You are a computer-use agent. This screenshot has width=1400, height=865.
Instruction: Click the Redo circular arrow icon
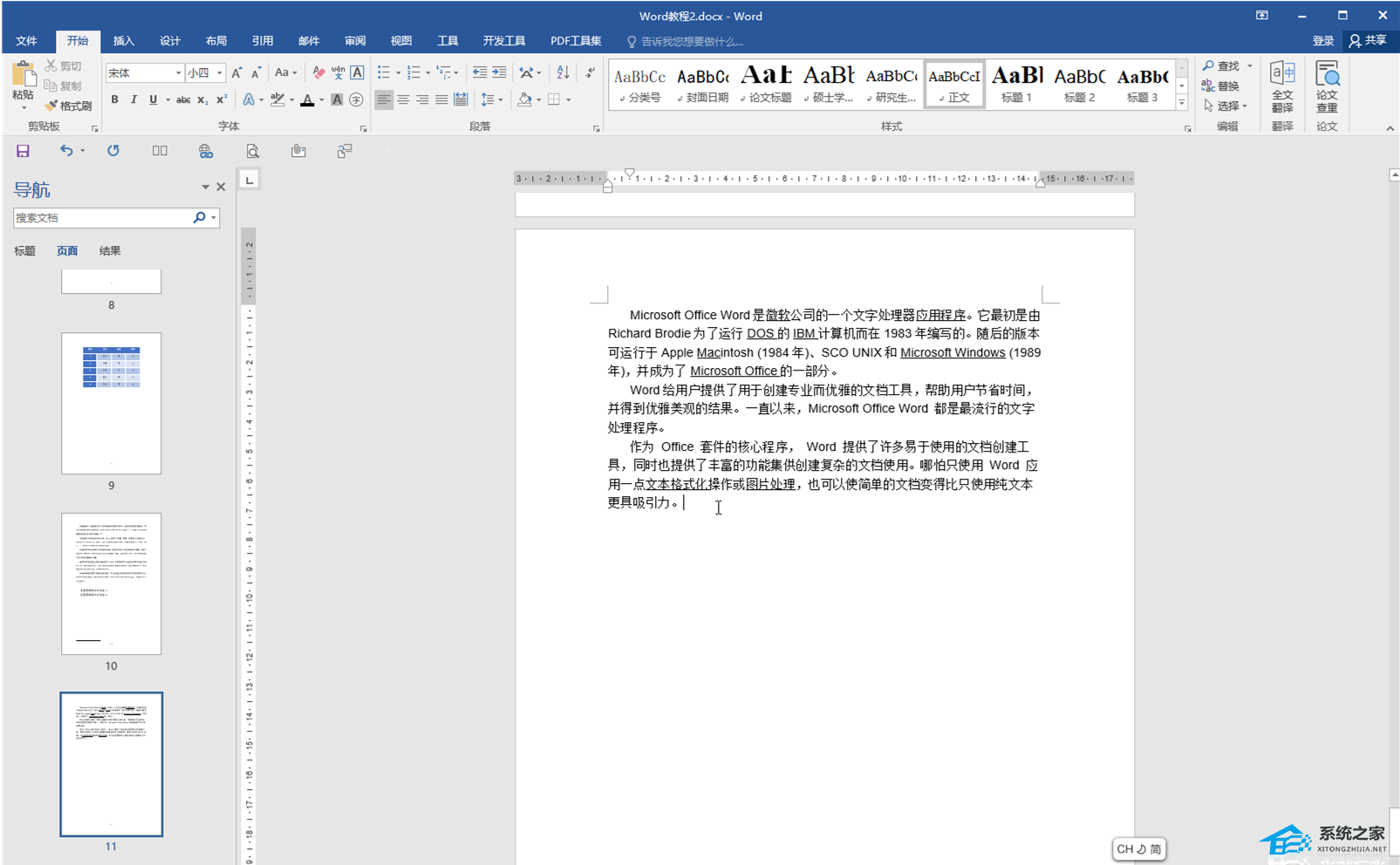(x=113, y=151)
